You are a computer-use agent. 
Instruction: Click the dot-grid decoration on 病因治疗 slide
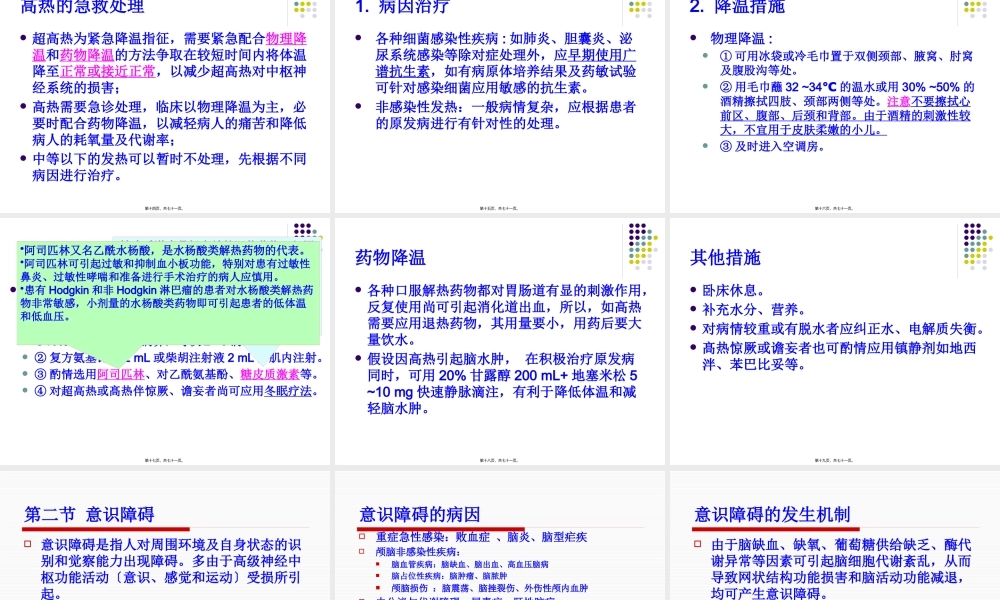coord(640,12)
